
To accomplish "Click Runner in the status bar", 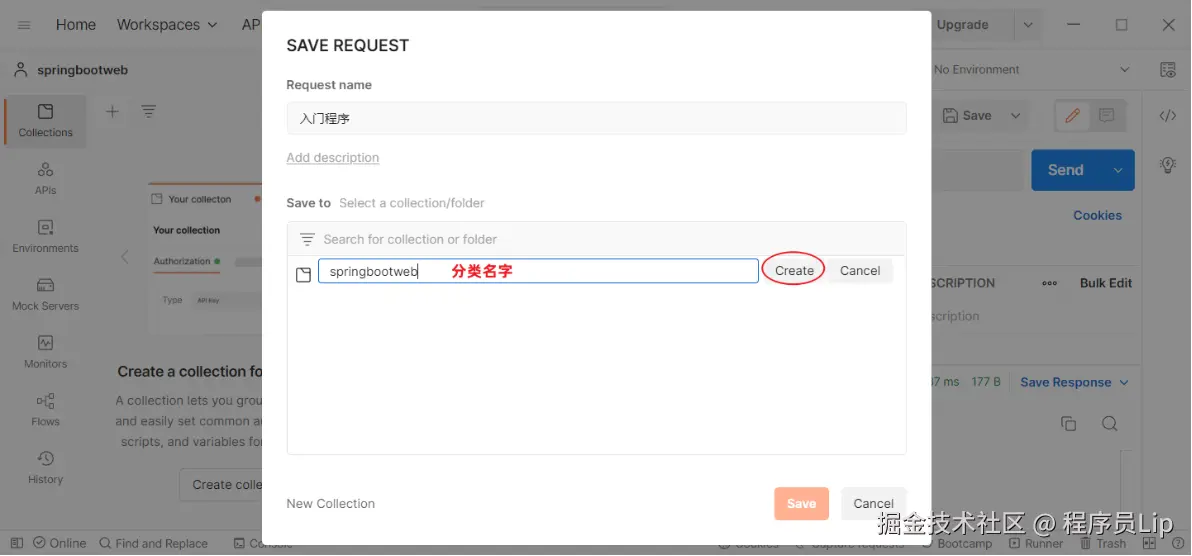I will [x=1035, y=544].
